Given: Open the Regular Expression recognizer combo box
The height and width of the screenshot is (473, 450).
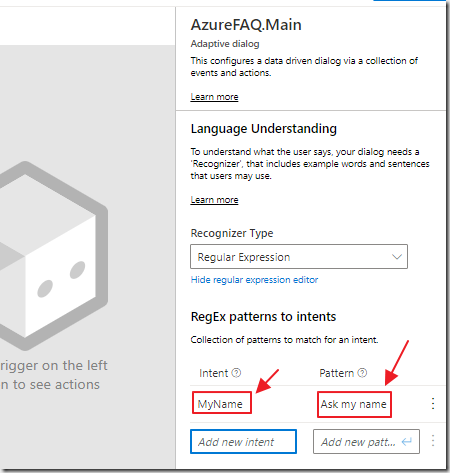Looking at the screenshot, I should coord(299,257).
